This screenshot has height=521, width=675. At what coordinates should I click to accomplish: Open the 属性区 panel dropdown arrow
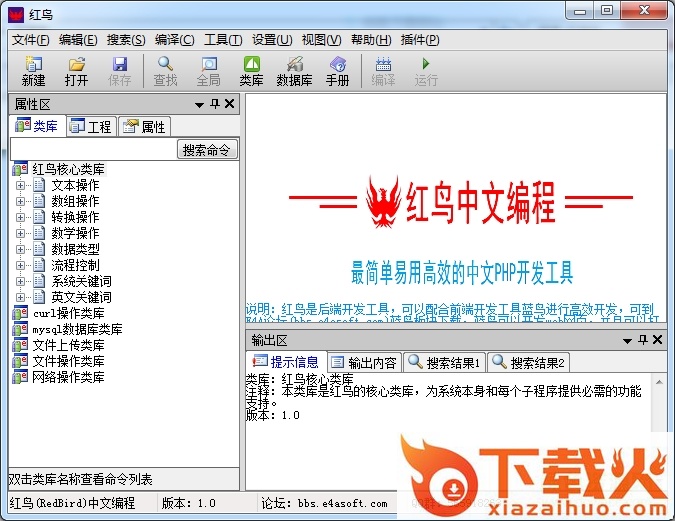tap(199, 105)
